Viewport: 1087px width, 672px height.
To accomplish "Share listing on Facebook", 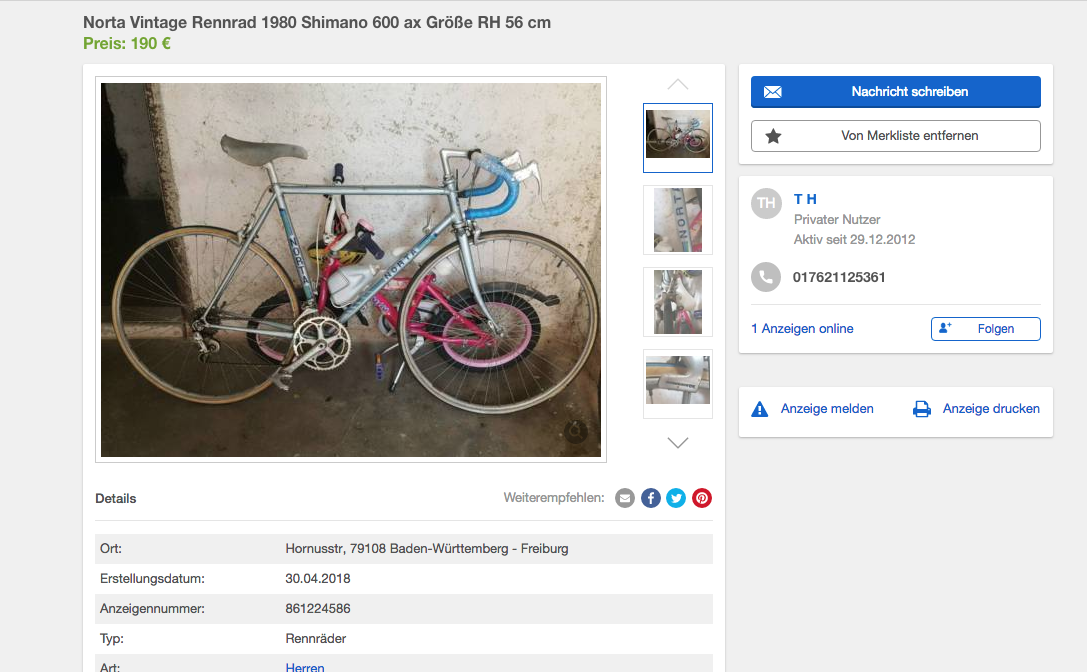I will (651, 498).
